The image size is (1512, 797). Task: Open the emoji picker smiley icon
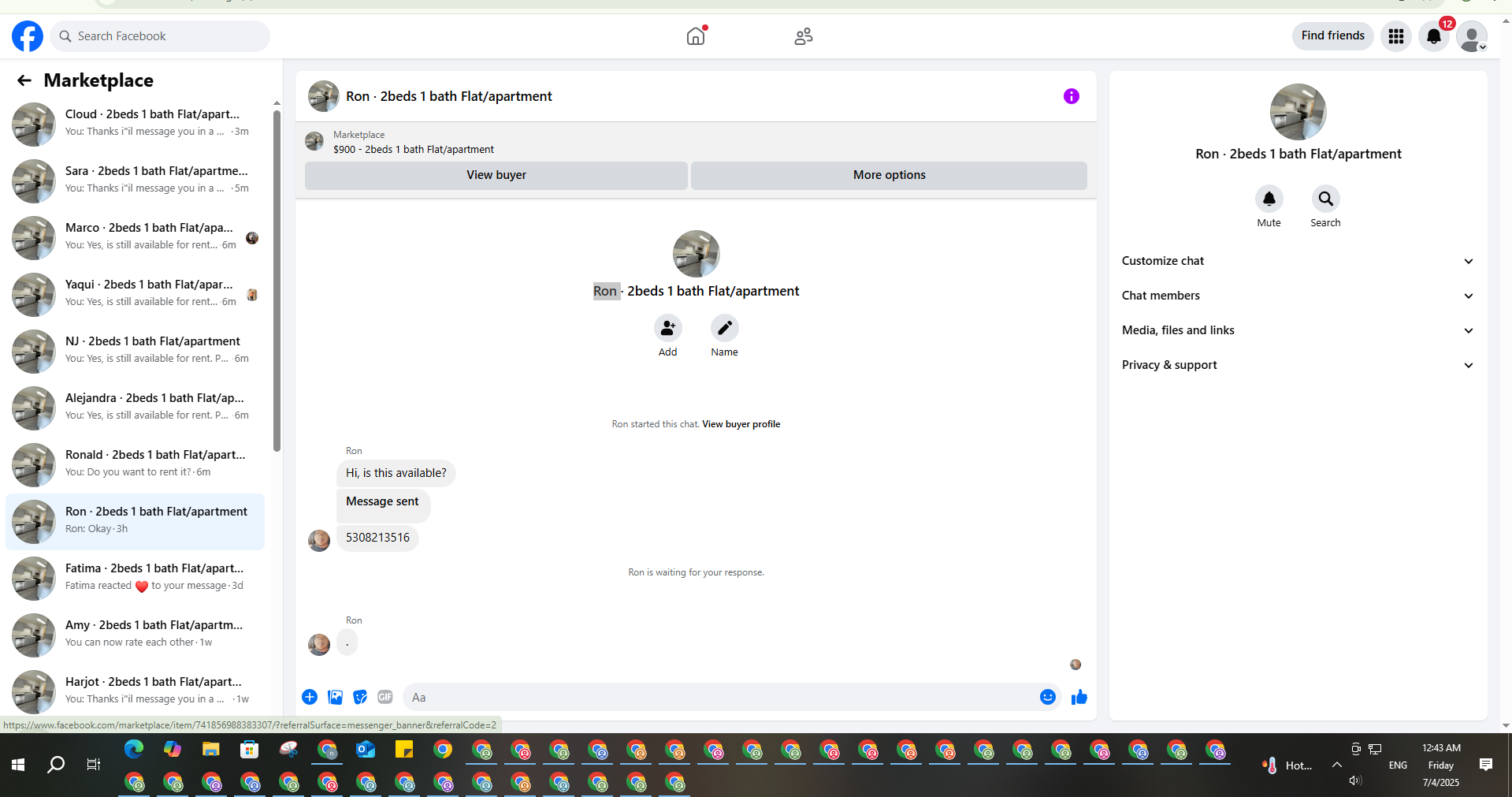click(x=1048, y=697)
